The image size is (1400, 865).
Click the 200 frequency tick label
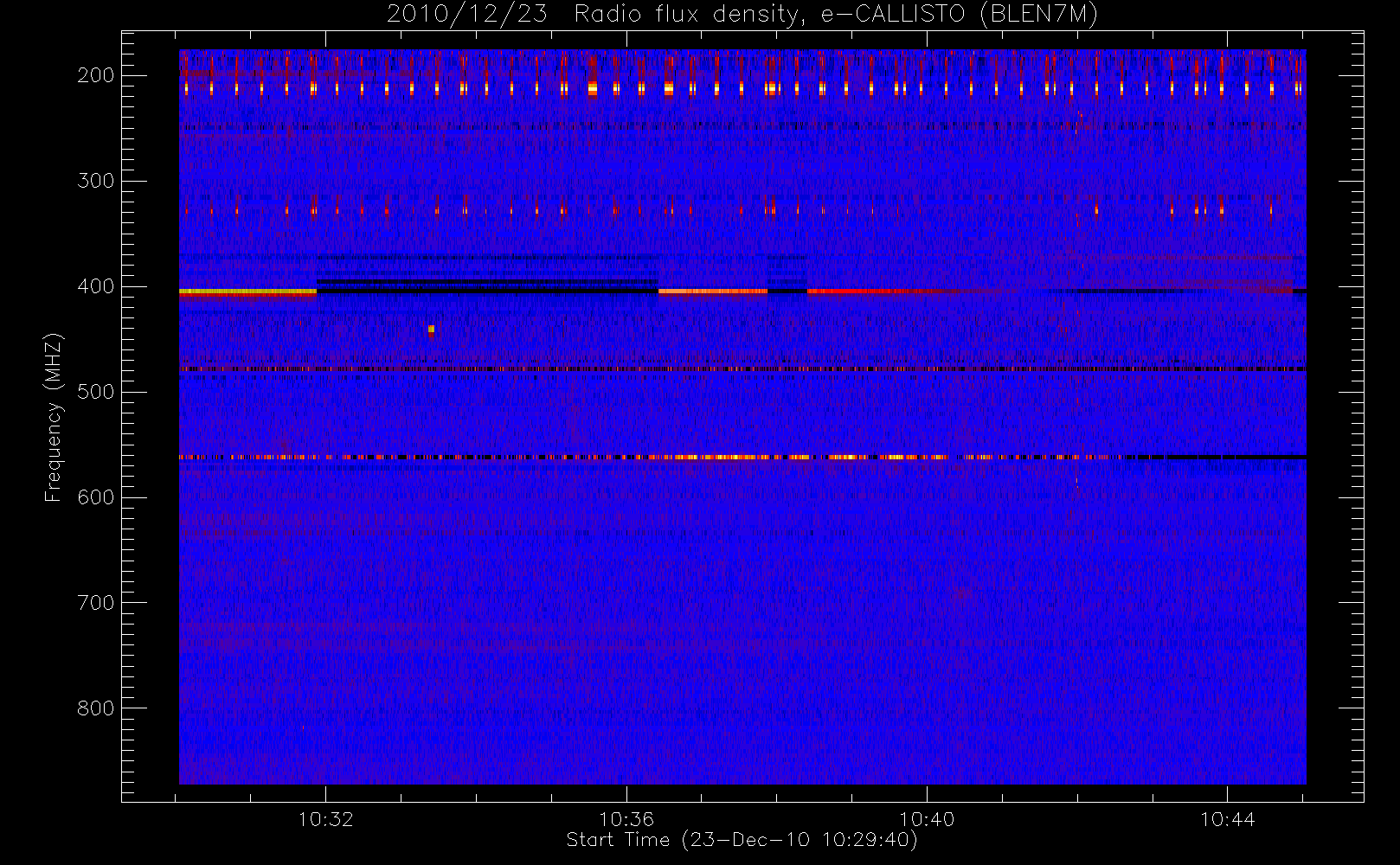[x=95, y=75]
